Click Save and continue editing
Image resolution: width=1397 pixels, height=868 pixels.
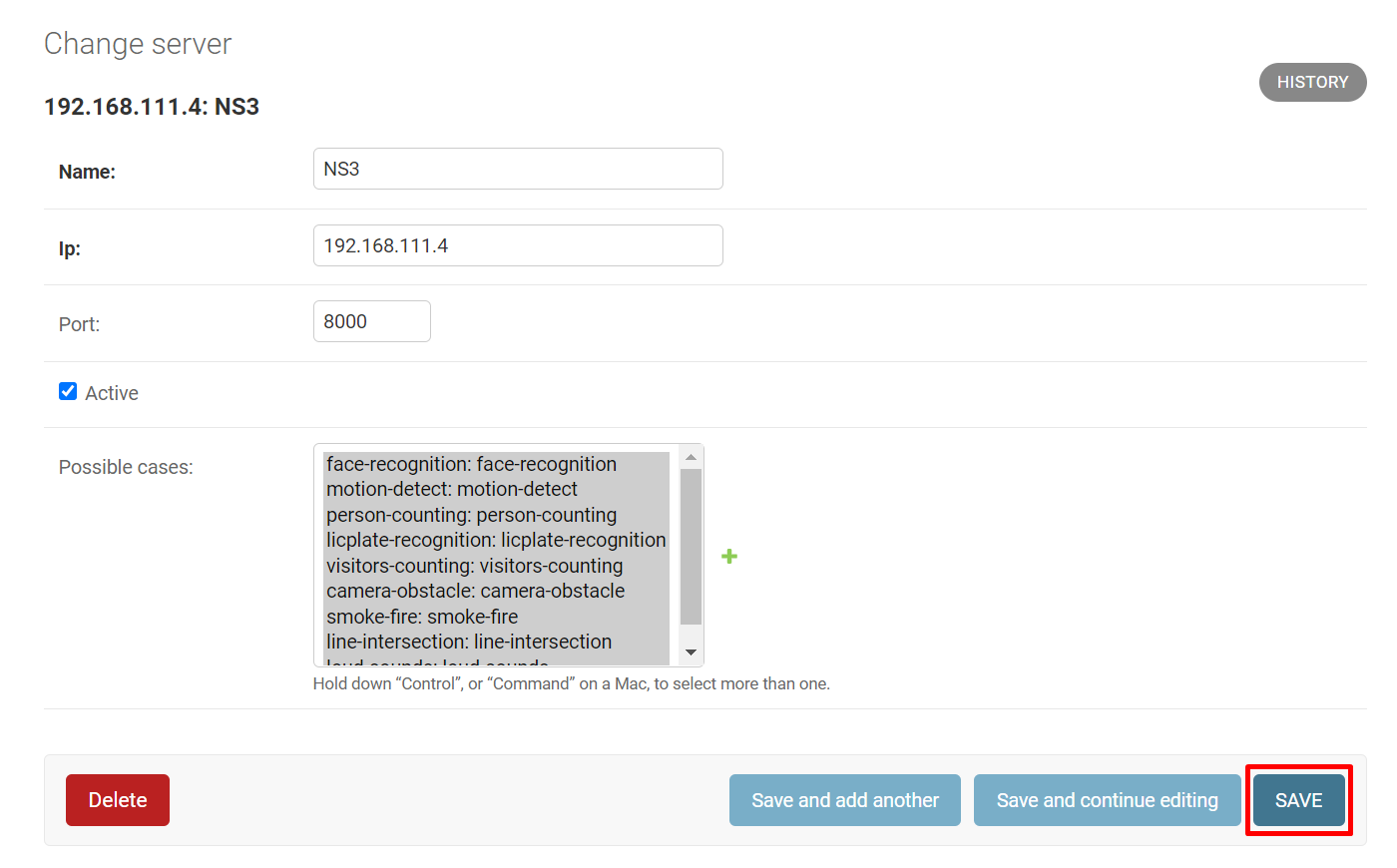click(x=1107, y=800)
